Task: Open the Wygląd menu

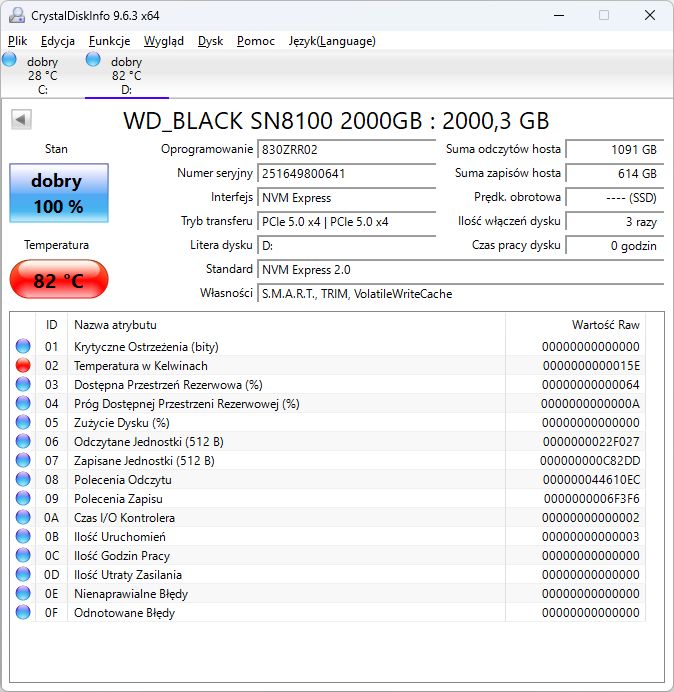Action: pyautogui.click(x=164, y=41)
